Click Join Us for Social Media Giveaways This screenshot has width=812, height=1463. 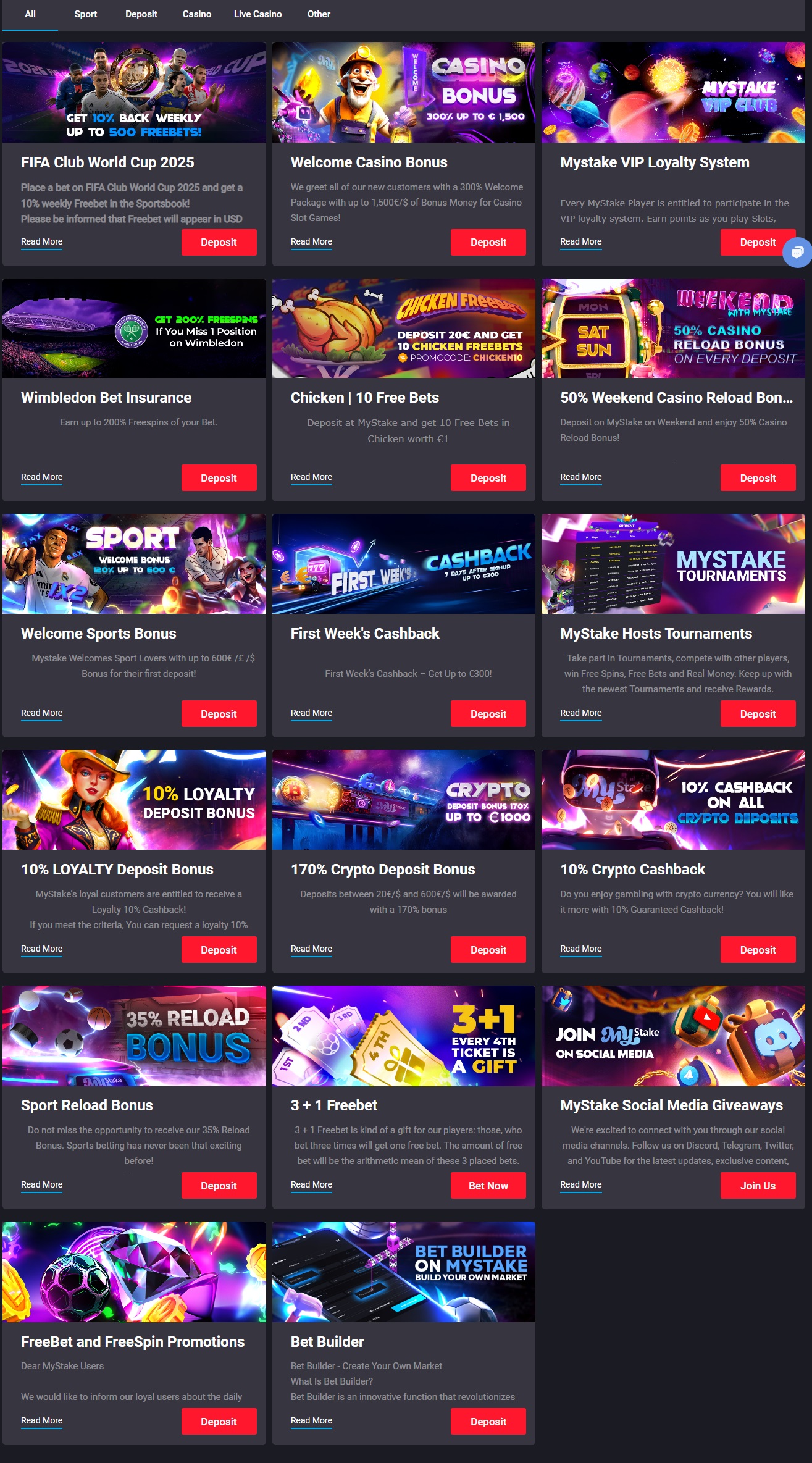[758, 1185]
